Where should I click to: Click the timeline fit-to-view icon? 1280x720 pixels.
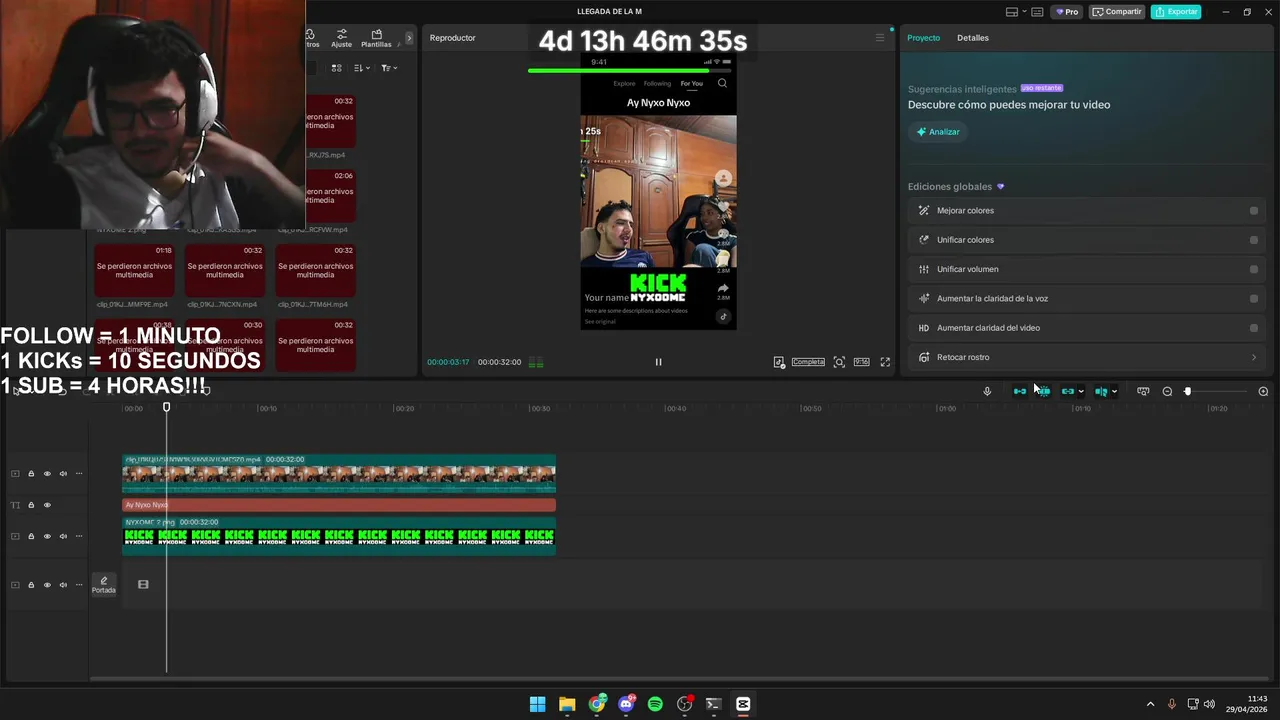(1143, 391)
